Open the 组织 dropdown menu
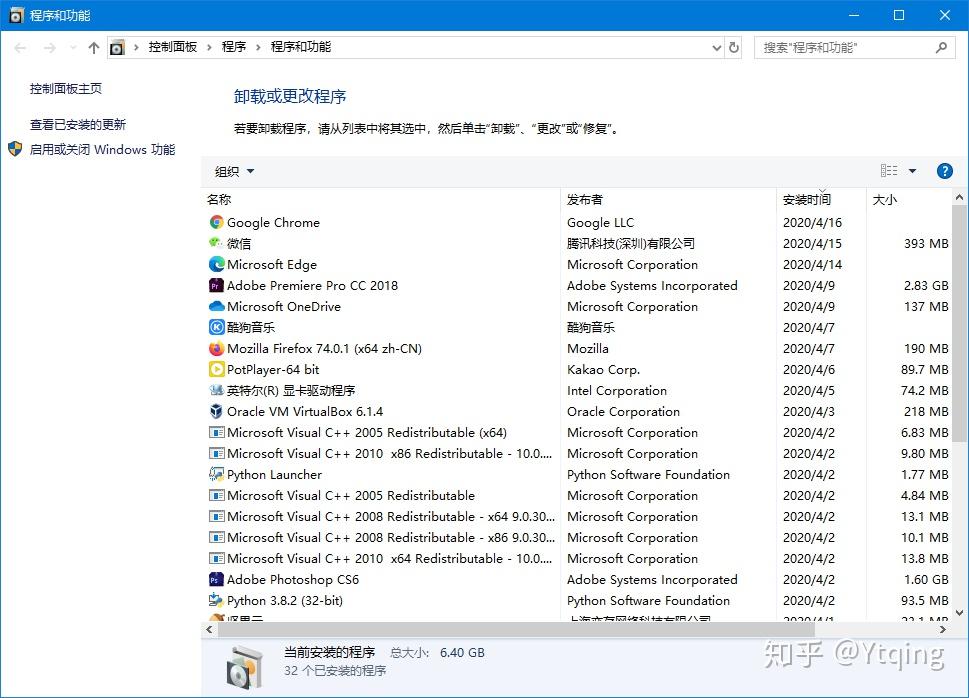 pyautogui.click(x=234, y=171)
